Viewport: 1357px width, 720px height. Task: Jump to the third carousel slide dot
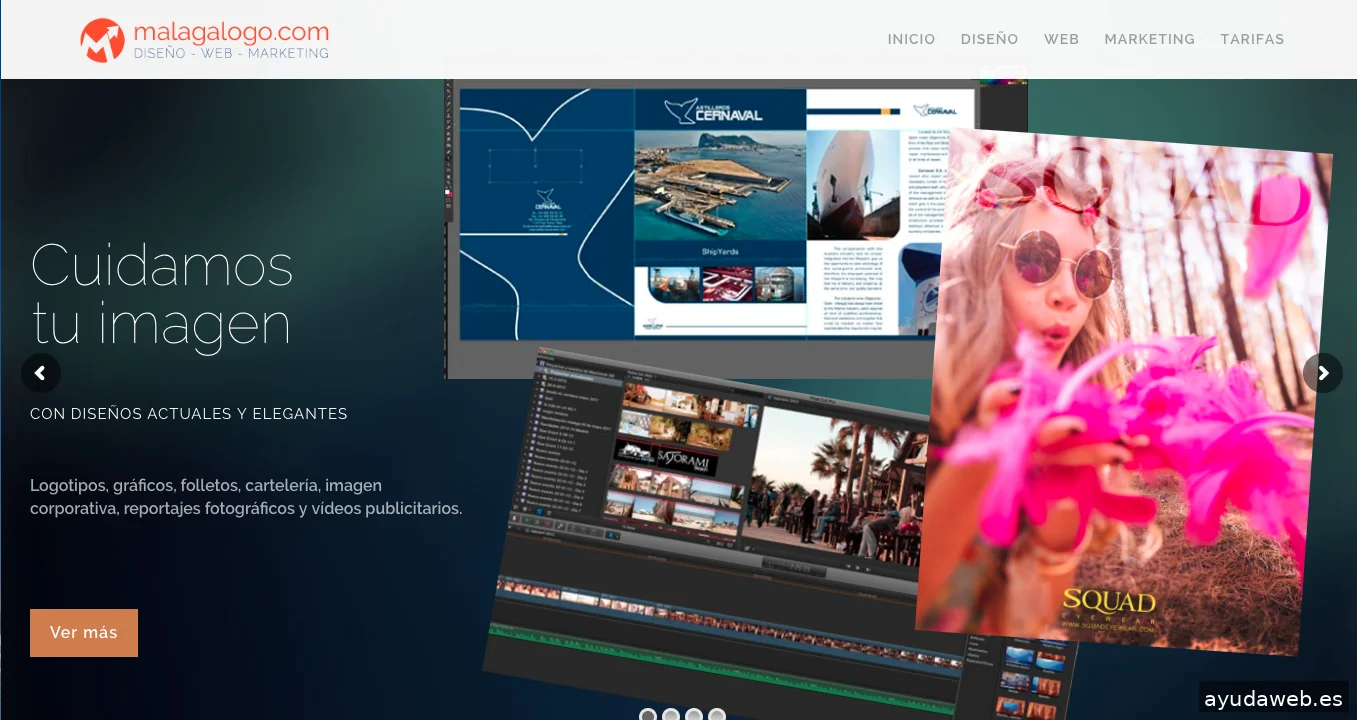(694, 715)
